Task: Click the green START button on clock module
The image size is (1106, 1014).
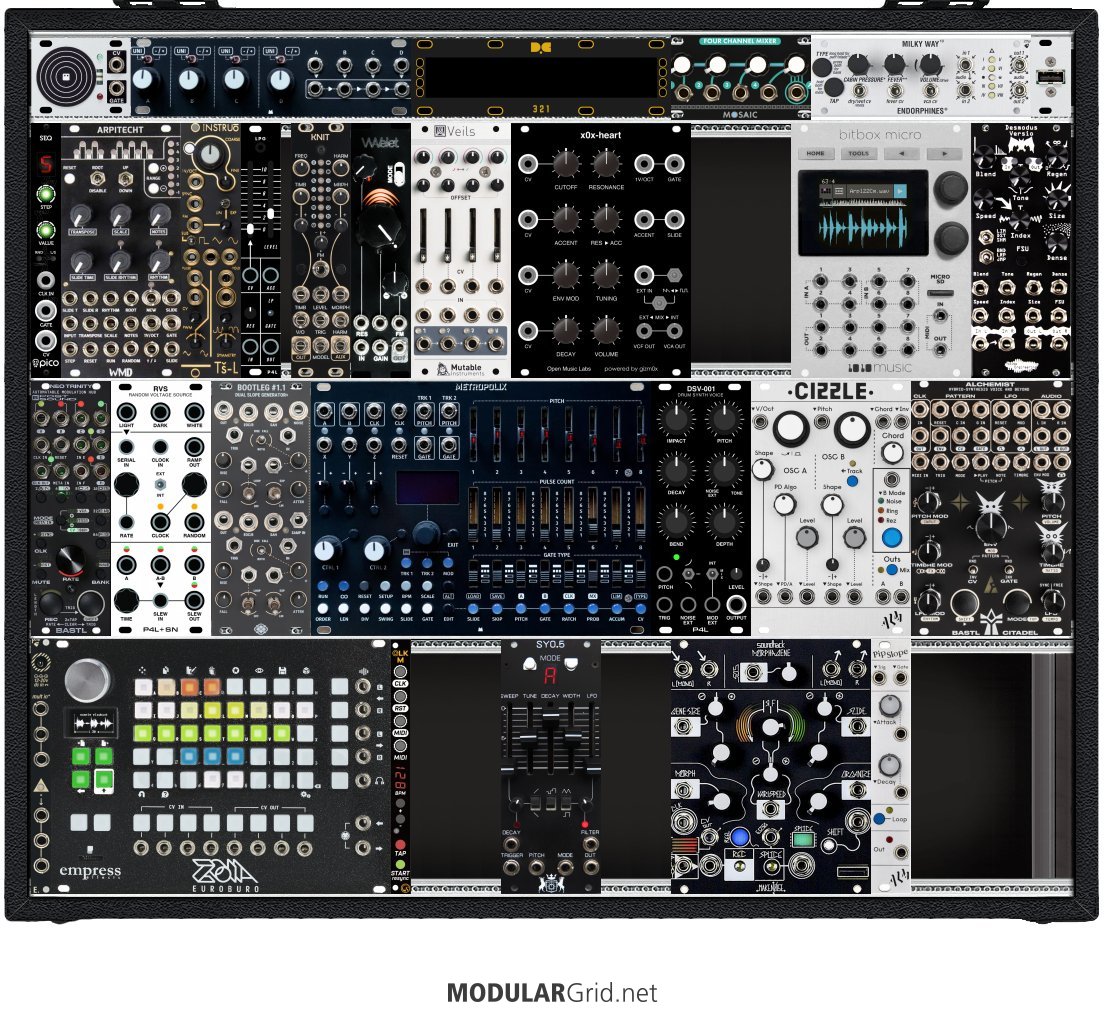Action: click(400, 864)
